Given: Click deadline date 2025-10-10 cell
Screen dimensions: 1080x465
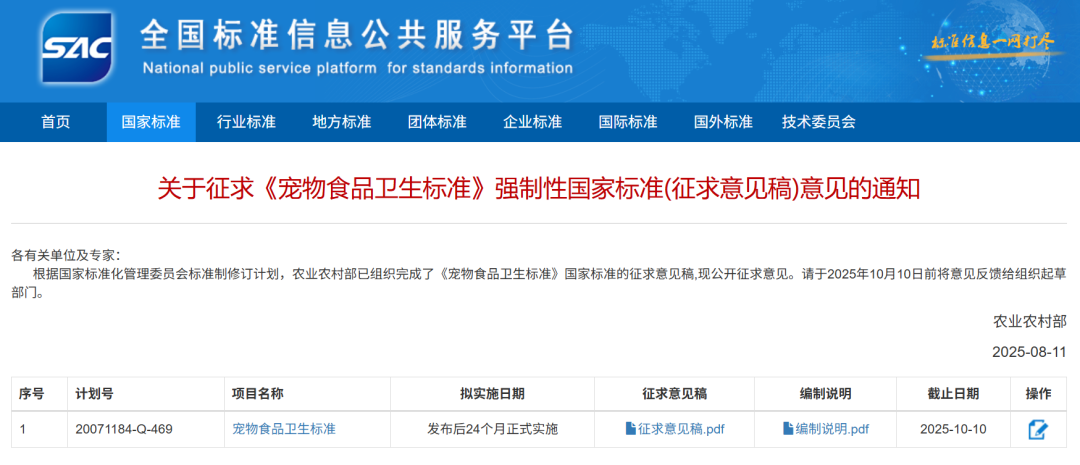Looking at the screenshot, I should 953,429.
